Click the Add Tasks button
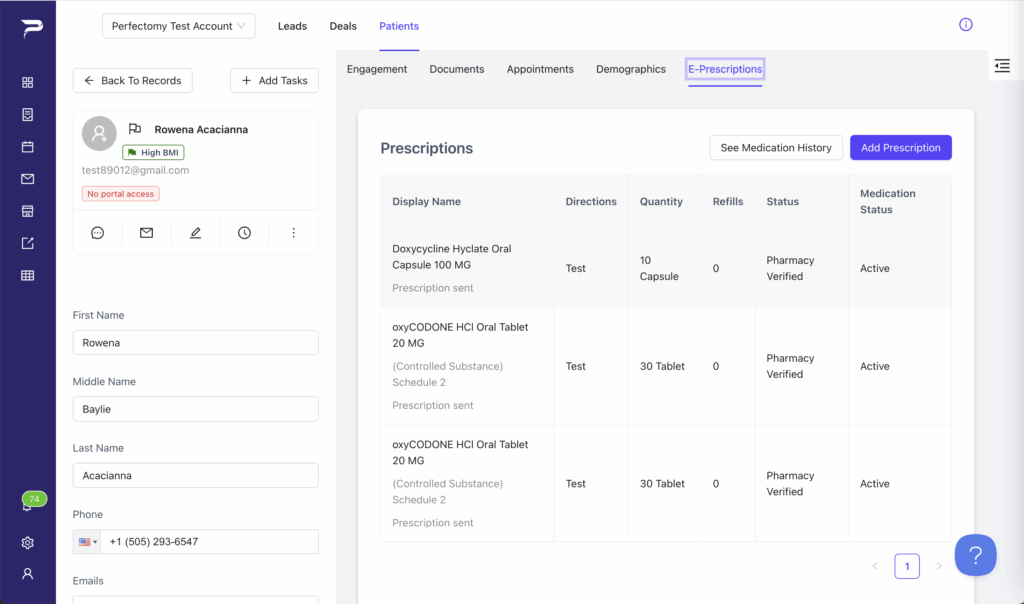The image size is (1024, 604). click(x=274, y=80)
